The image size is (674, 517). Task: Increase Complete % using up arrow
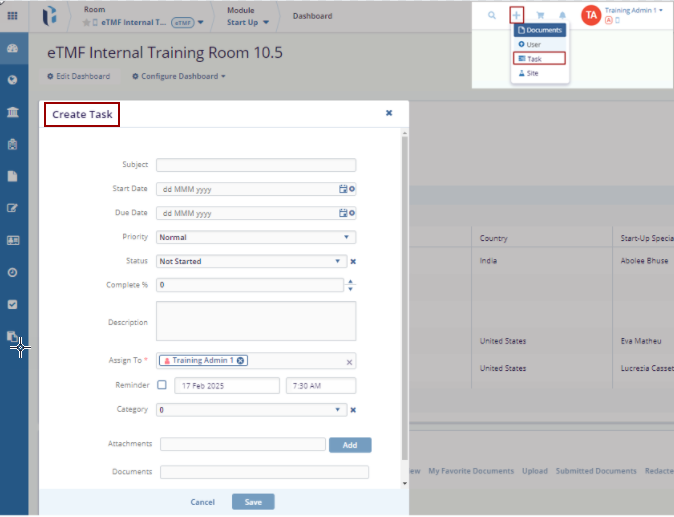350,281
